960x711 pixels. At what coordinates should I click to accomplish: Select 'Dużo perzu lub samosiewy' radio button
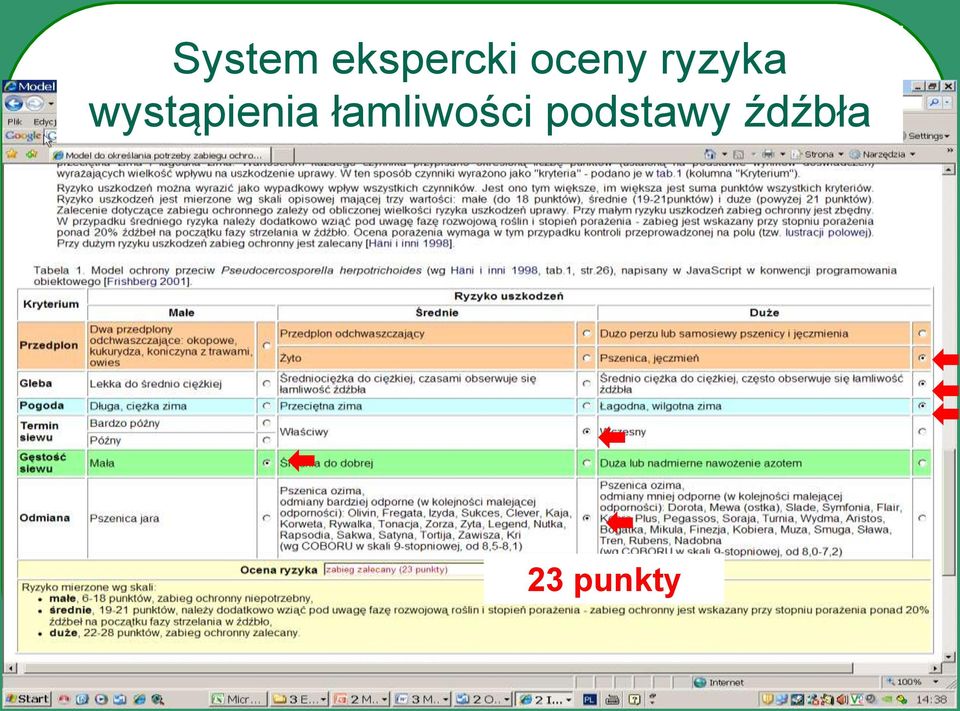(x=922, y=333)
